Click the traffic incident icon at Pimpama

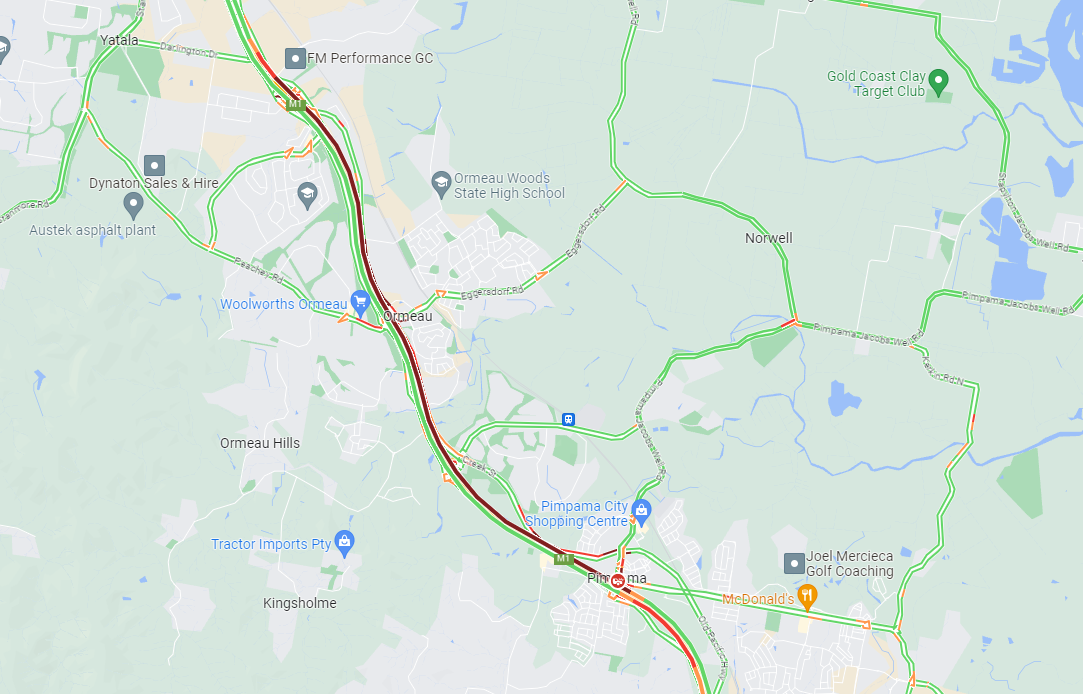coord(618,580)
